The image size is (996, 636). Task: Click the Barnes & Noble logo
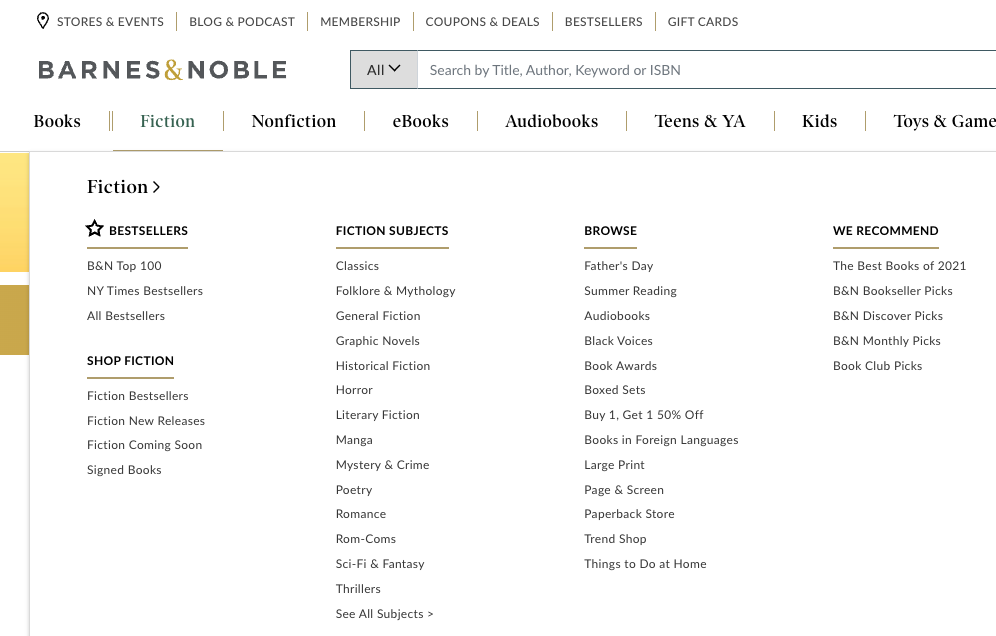click(x=163, y=70)
